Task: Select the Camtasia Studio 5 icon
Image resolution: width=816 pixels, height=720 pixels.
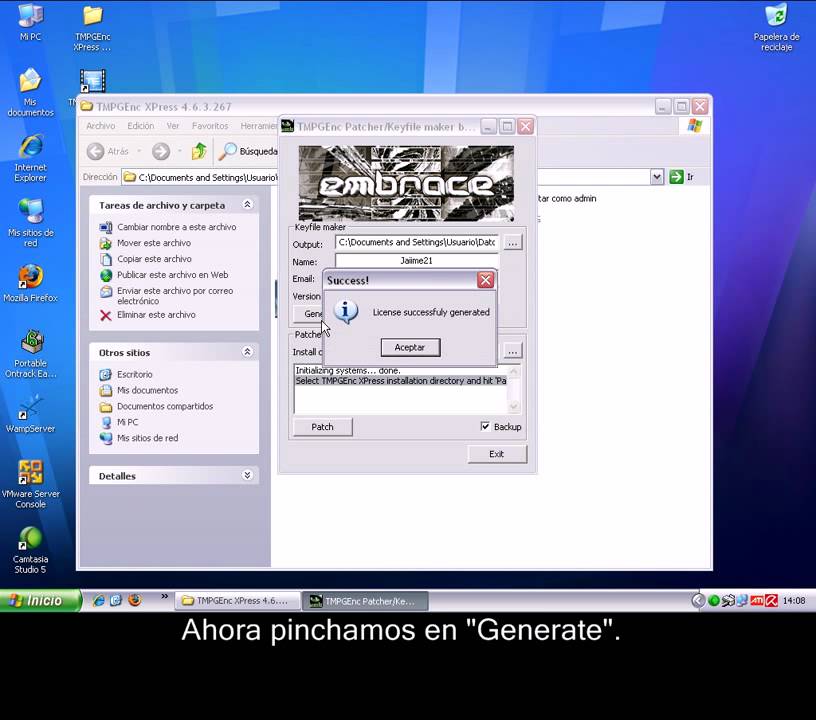Action: tap(30, 550)
